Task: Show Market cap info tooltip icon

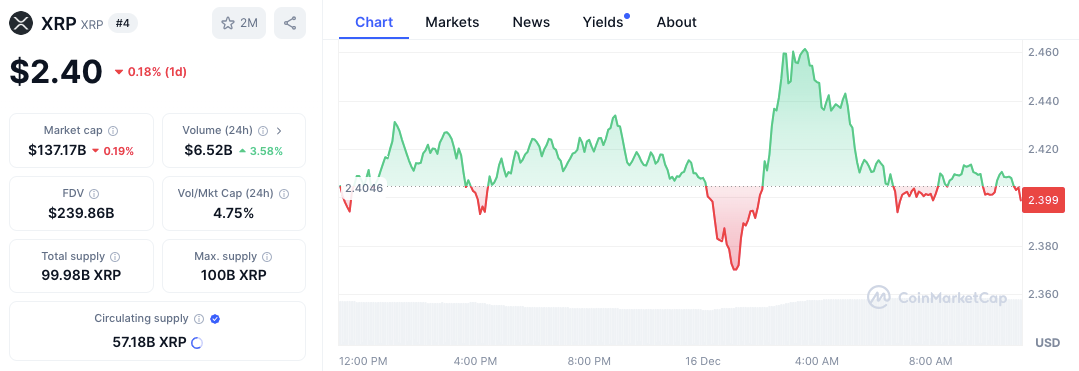Action: [x=113, y=130]
